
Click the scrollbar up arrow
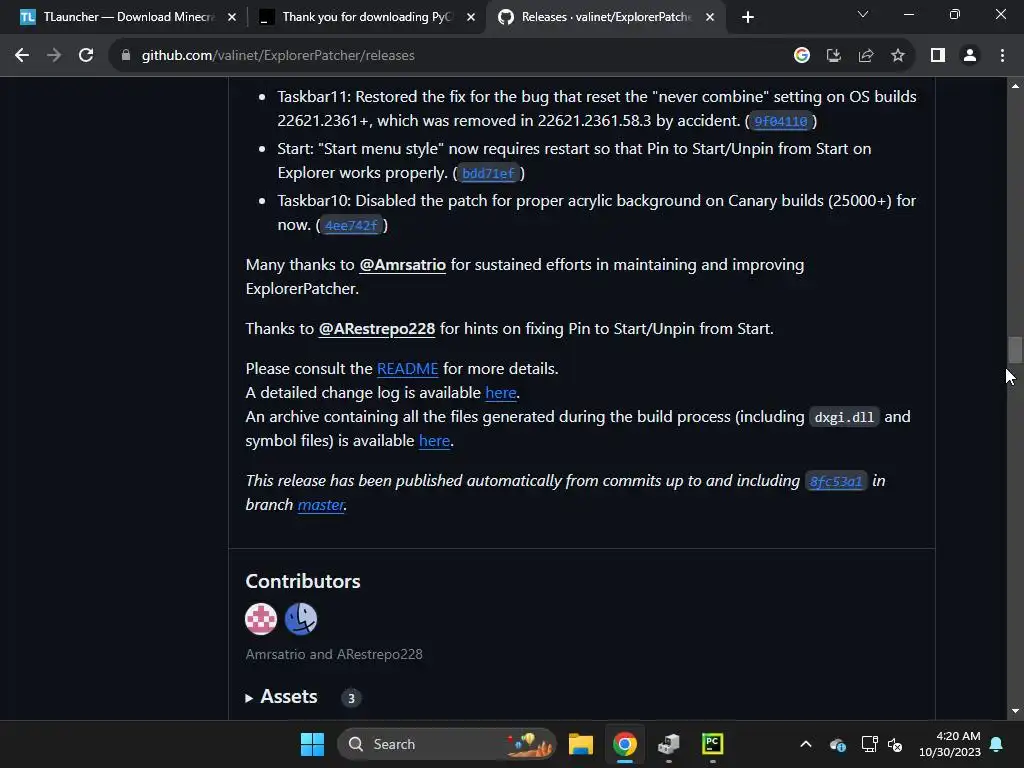pos(1015,86)
